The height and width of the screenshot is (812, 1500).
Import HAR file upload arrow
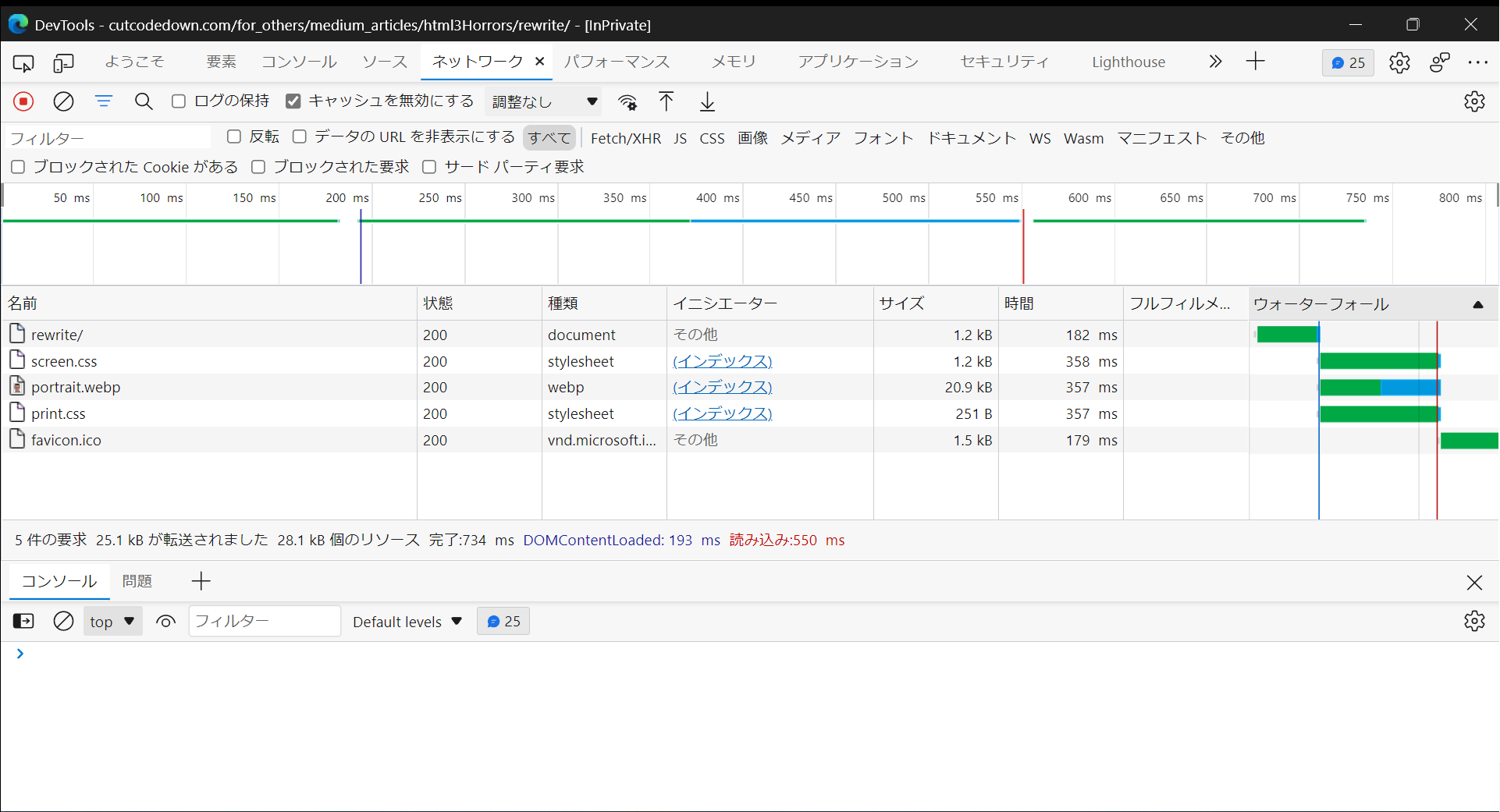[666, 101]
